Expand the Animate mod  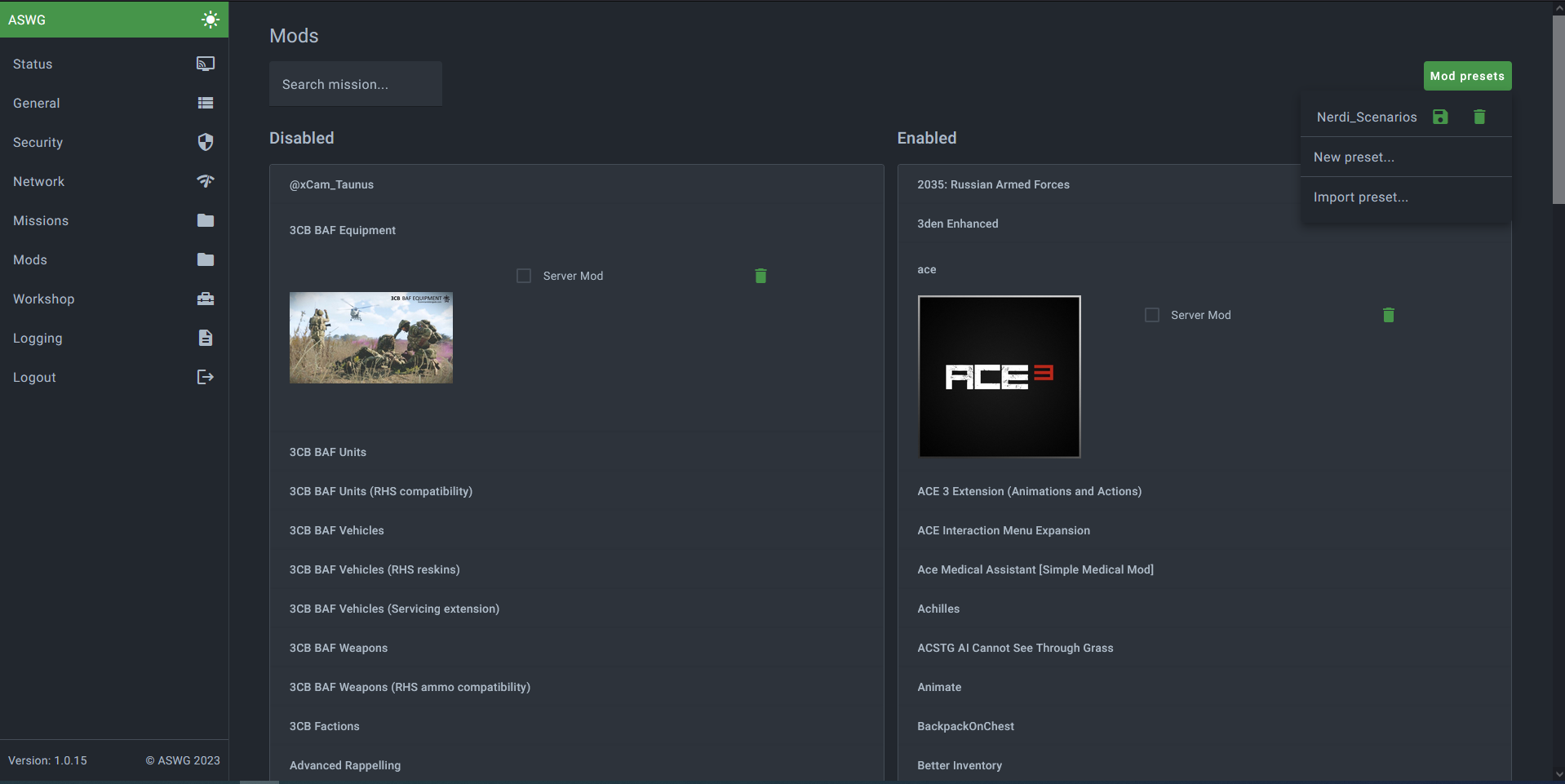coord(1204,687)
